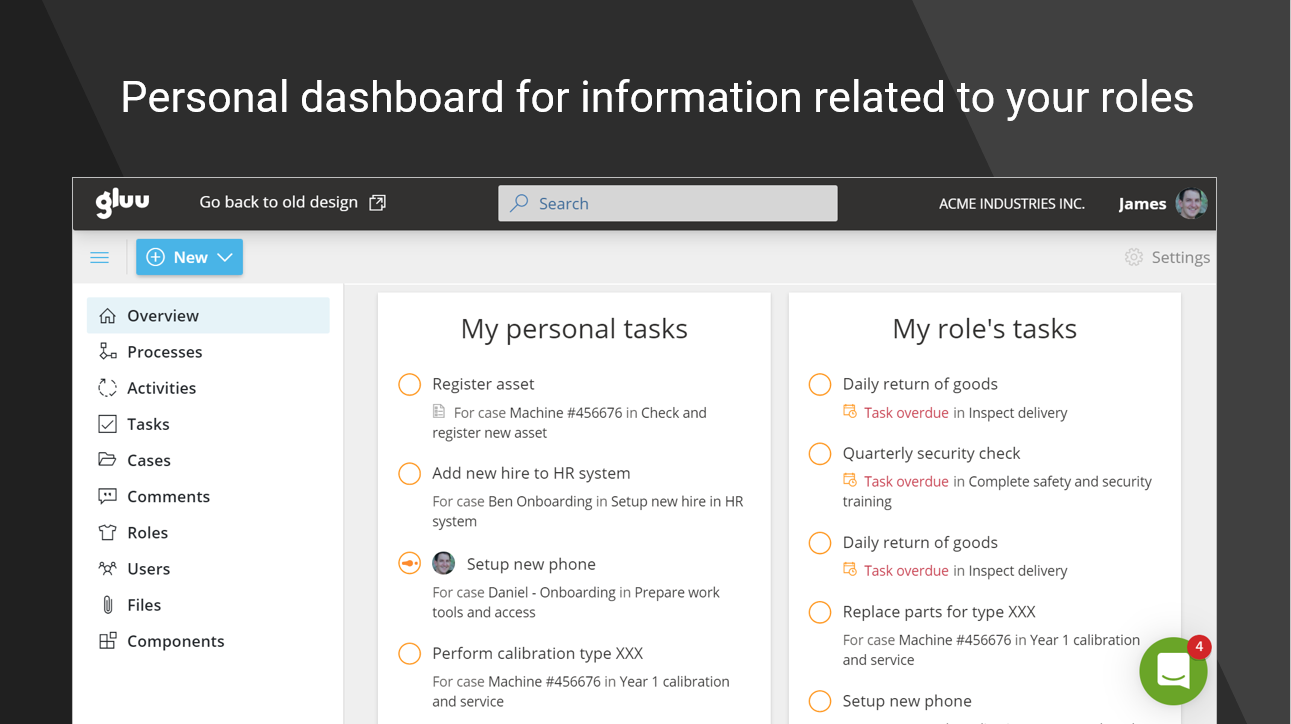This screenshot has height=724, width=1291.
Task: Click the Settings gear icon
Action: coord(1133,258)
